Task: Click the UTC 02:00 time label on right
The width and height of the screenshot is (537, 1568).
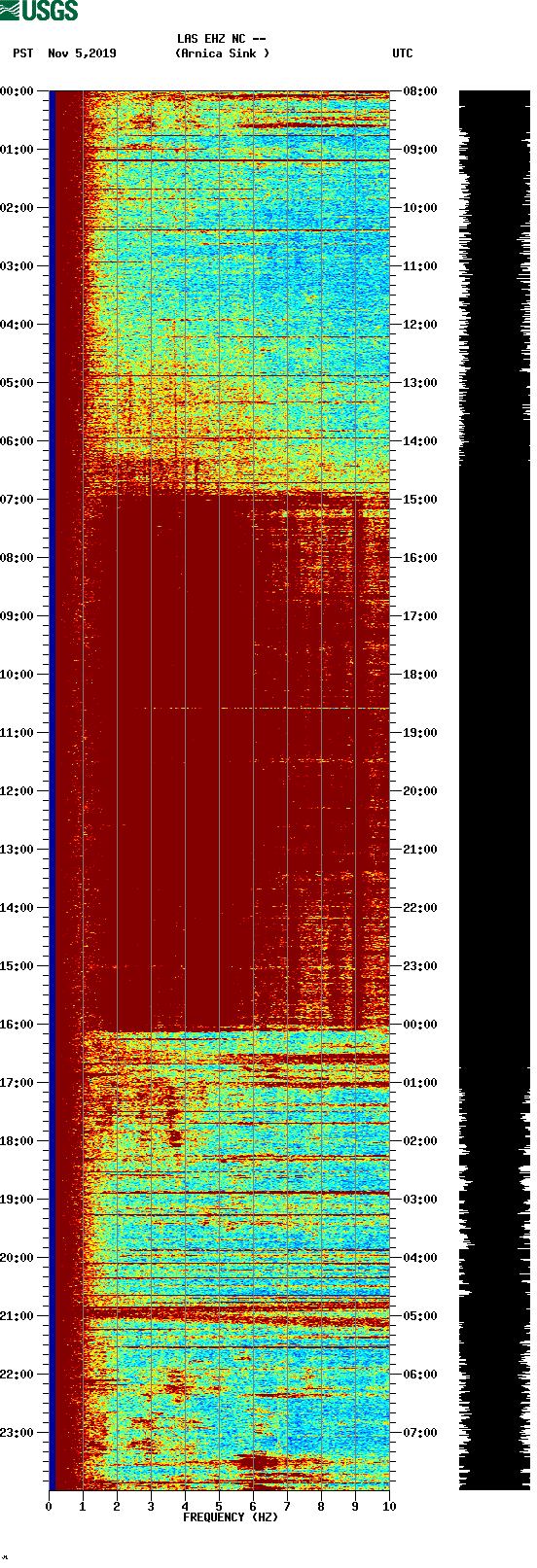Action: [x=420, y=1141]
